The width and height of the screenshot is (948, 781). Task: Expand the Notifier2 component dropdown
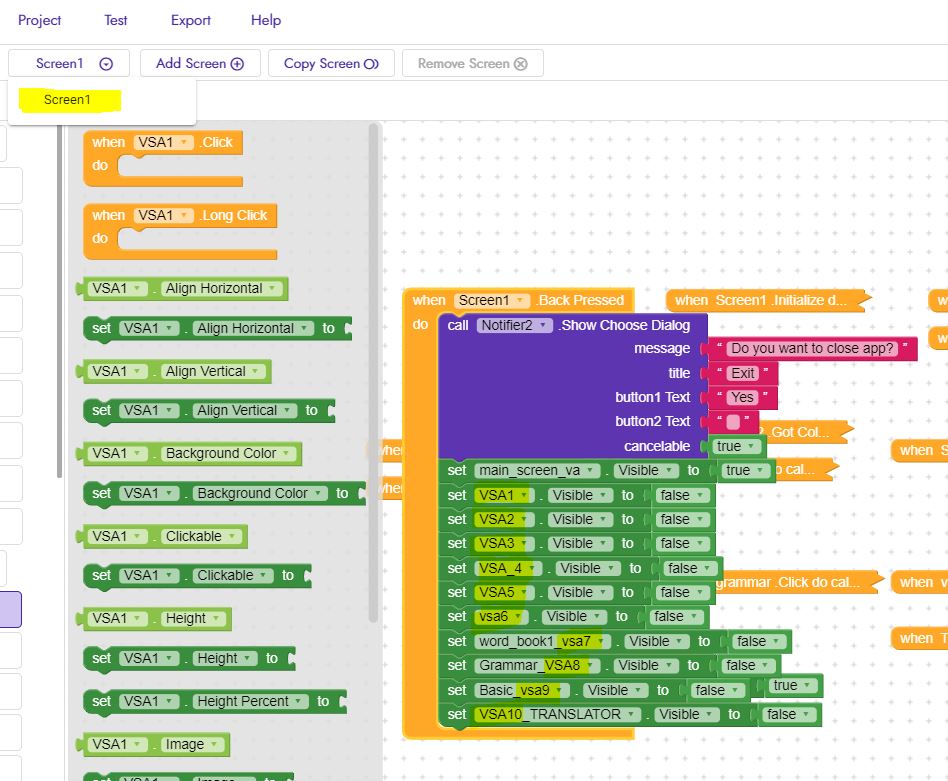(x=543, y=325)
